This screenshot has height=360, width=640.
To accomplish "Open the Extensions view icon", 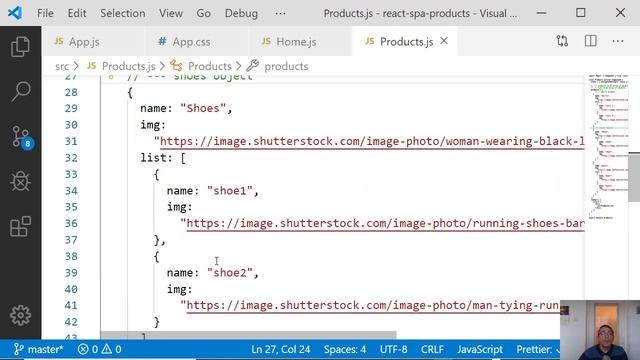I will click(20, 227).
